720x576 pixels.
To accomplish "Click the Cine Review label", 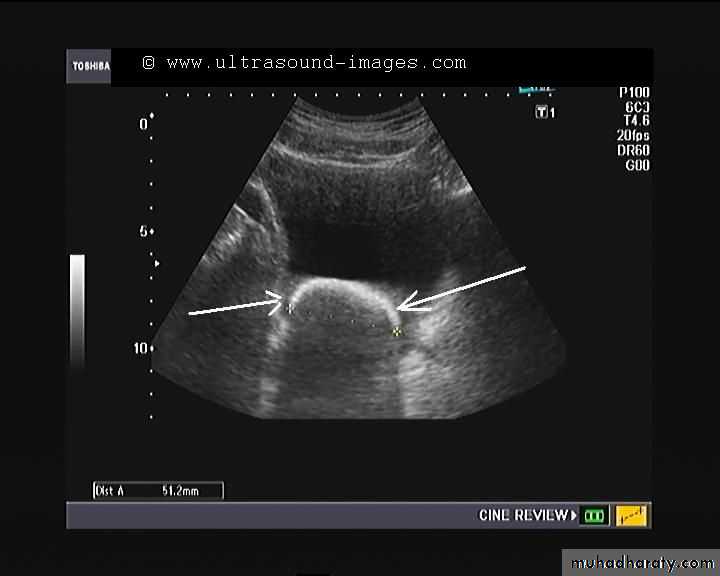I will pyautogui.click(x=527, y=516).
